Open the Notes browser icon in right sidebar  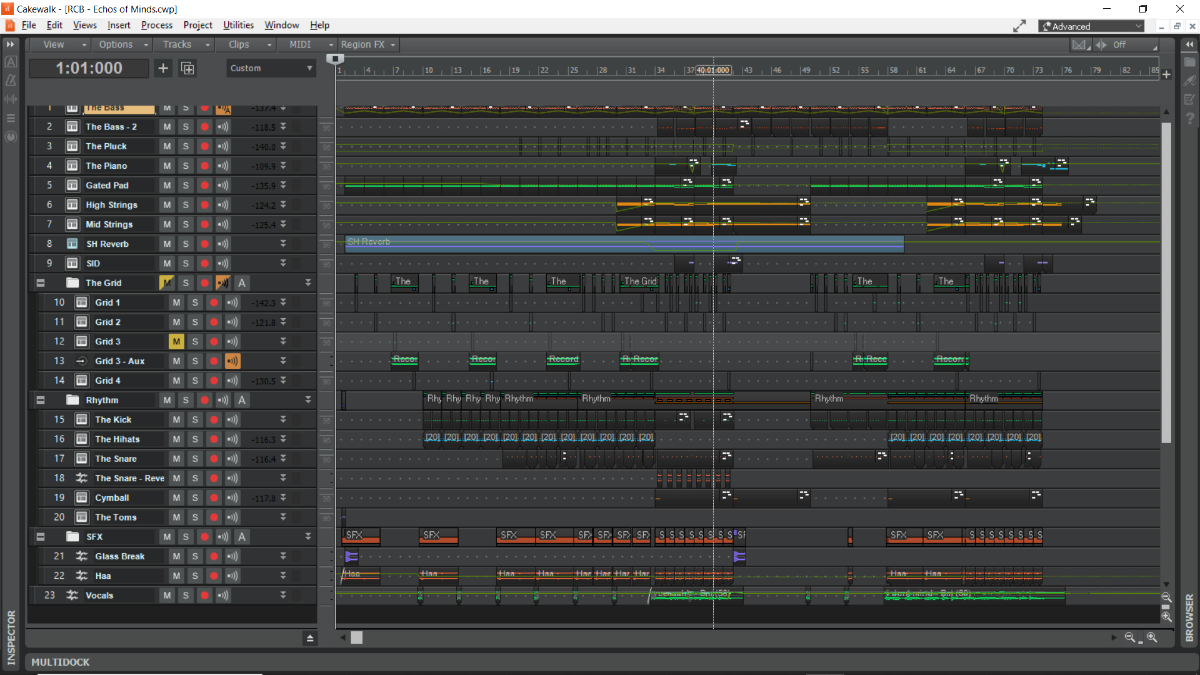coord(1190,100)
